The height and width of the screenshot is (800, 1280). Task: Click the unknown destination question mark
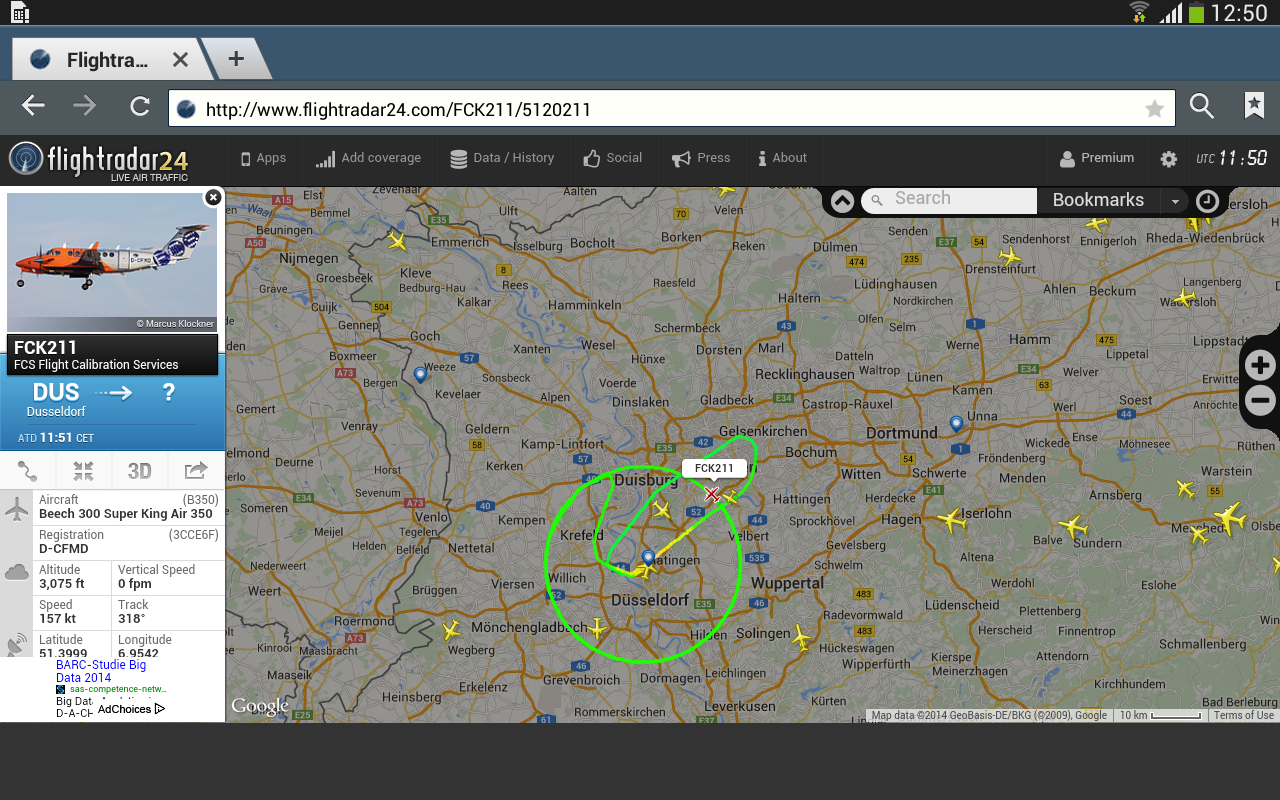pos(169,393)
